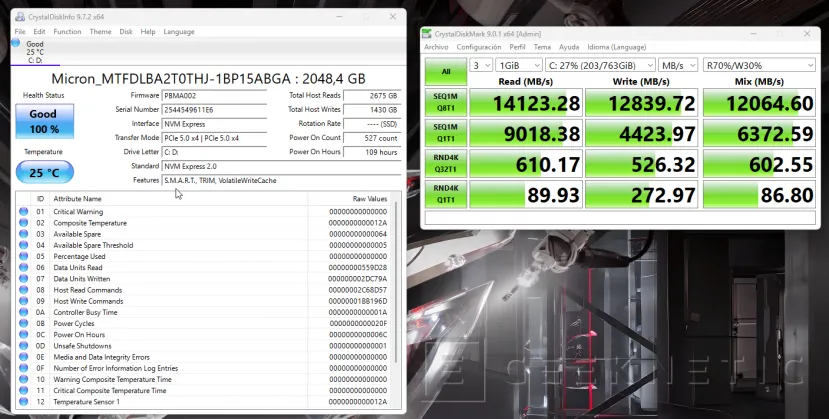Click the status icon for Available Spare Threshold
This screenshot has width=829, height=419.
pyautogui.click(x=23, y=245)
